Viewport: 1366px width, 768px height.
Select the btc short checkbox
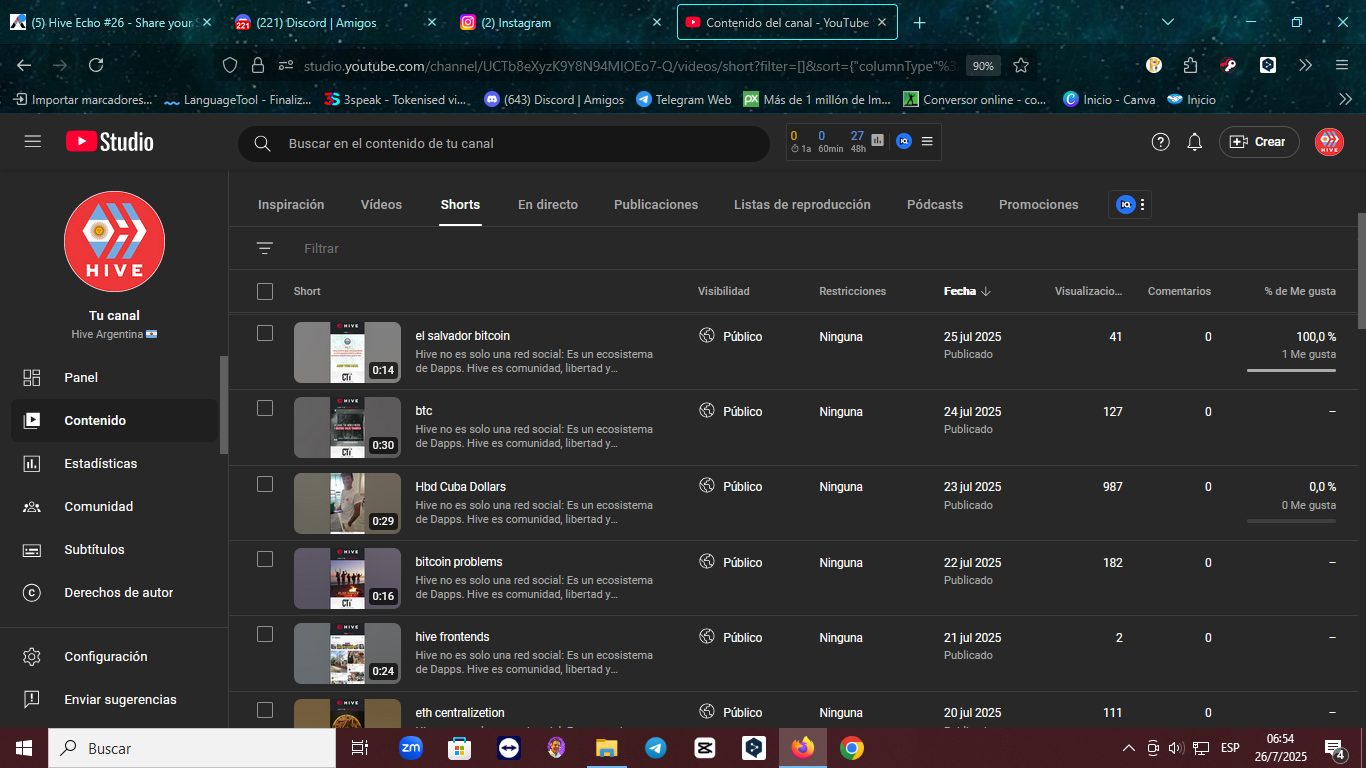(x=265, y=408)
